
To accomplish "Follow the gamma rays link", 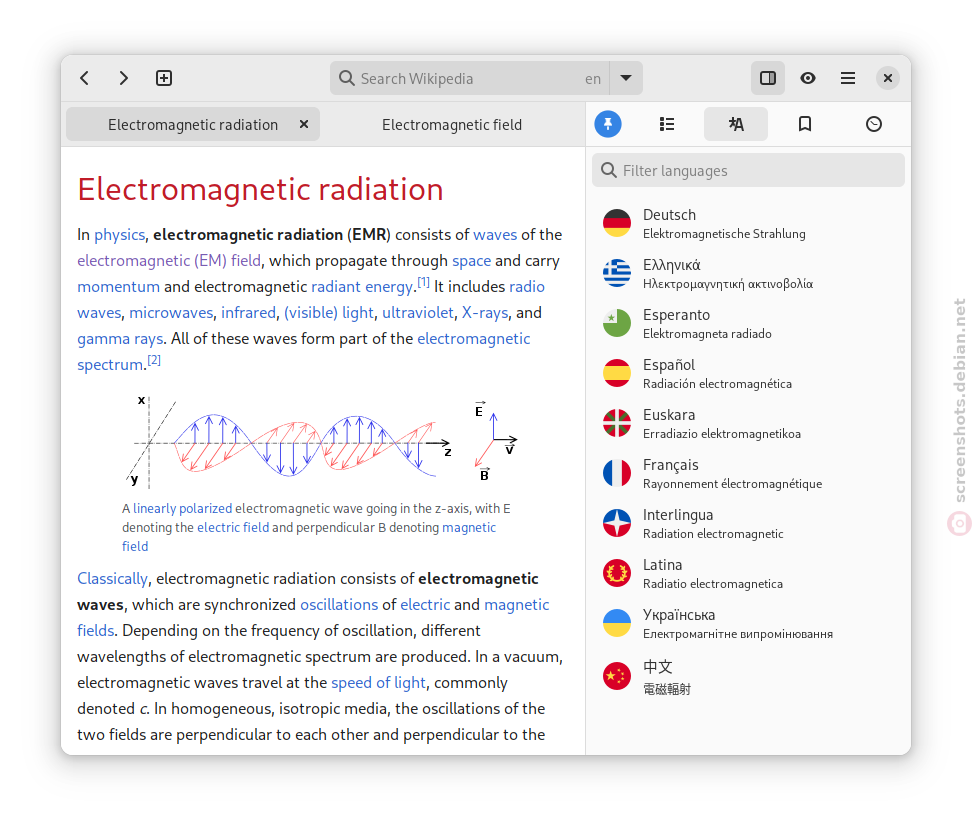I will point(120,339).
